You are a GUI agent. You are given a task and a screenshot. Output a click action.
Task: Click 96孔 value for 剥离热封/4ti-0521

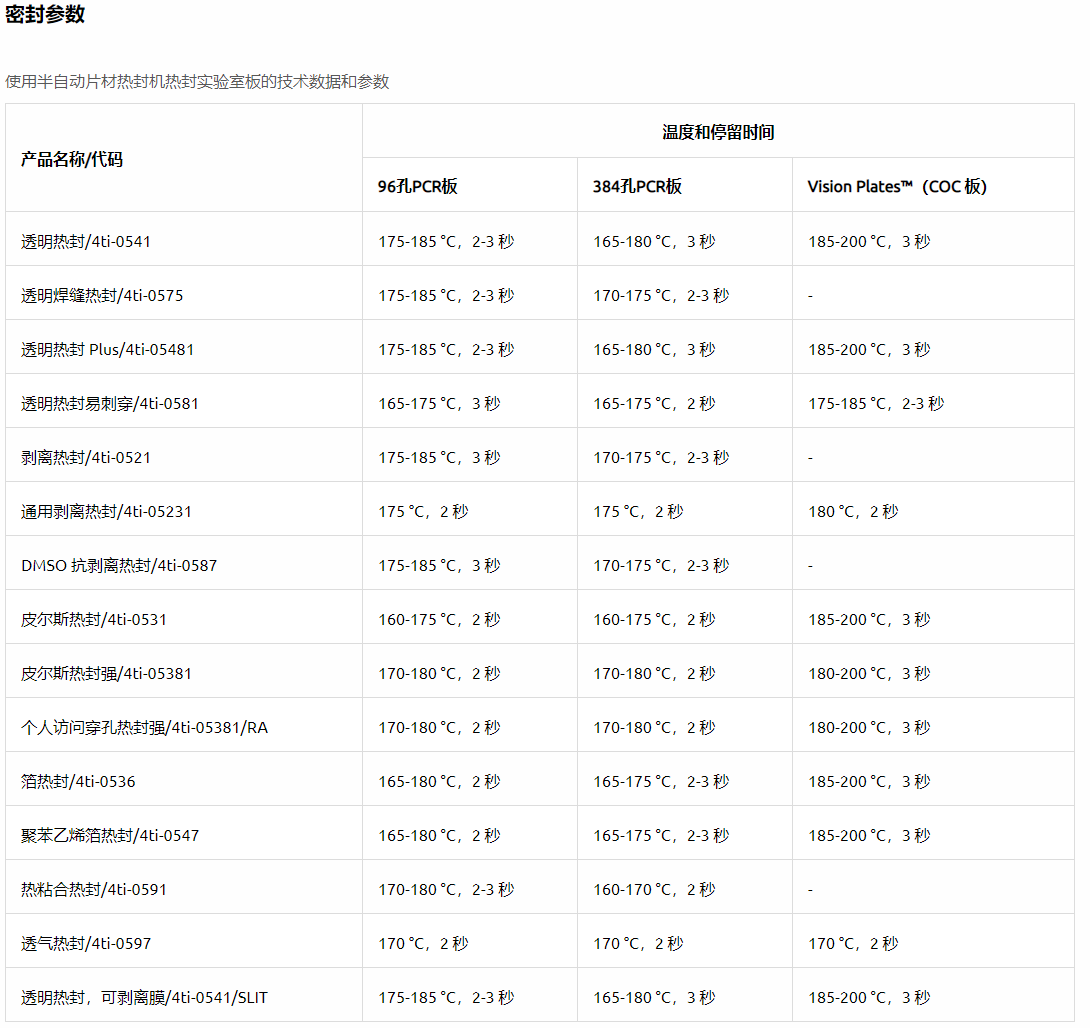point(439,457)
